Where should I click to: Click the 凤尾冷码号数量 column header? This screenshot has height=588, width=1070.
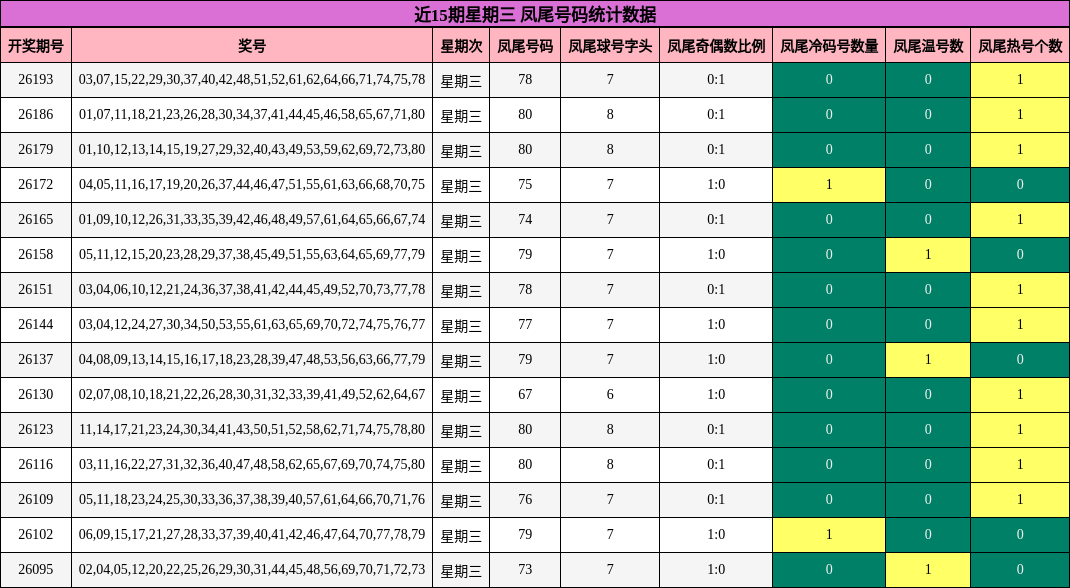829,46
